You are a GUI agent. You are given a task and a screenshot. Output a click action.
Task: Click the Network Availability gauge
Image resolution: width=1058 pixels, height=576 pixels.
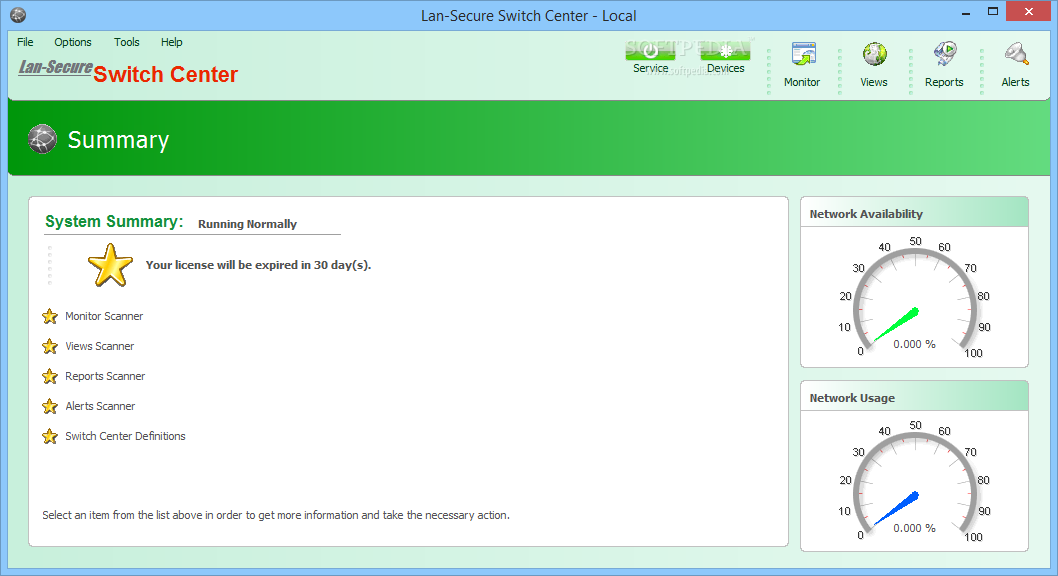click(915, 300)
